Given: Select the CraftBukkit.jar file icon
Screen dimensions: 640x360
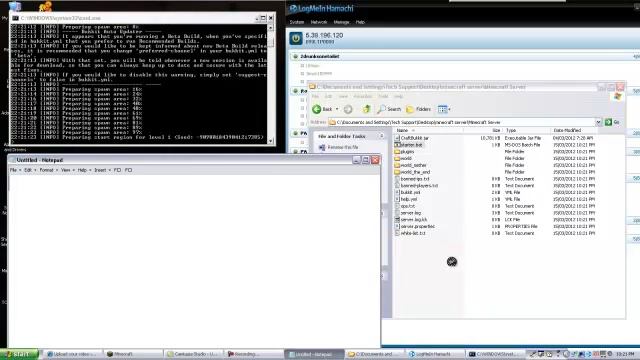Looking at the screenshot, I should (x=397, y=138).
